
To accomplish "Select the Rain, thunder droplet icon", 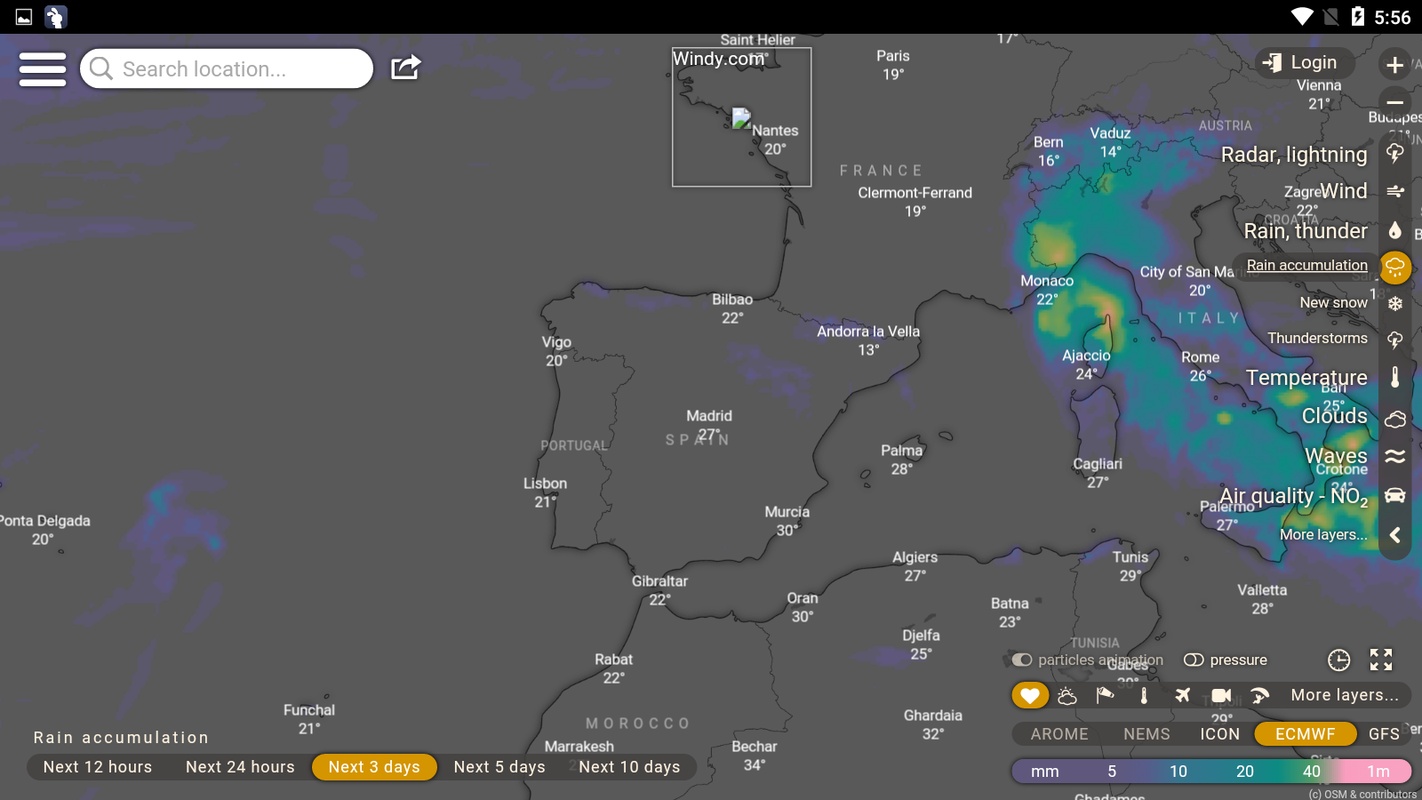I will pyautogui.click(x=1395, y=230).
